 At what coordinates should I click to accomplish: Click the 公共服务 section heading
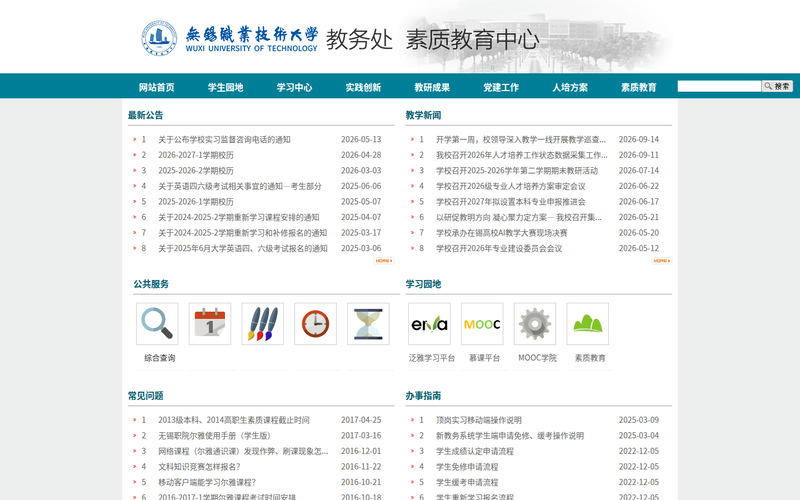pos(151,284)
